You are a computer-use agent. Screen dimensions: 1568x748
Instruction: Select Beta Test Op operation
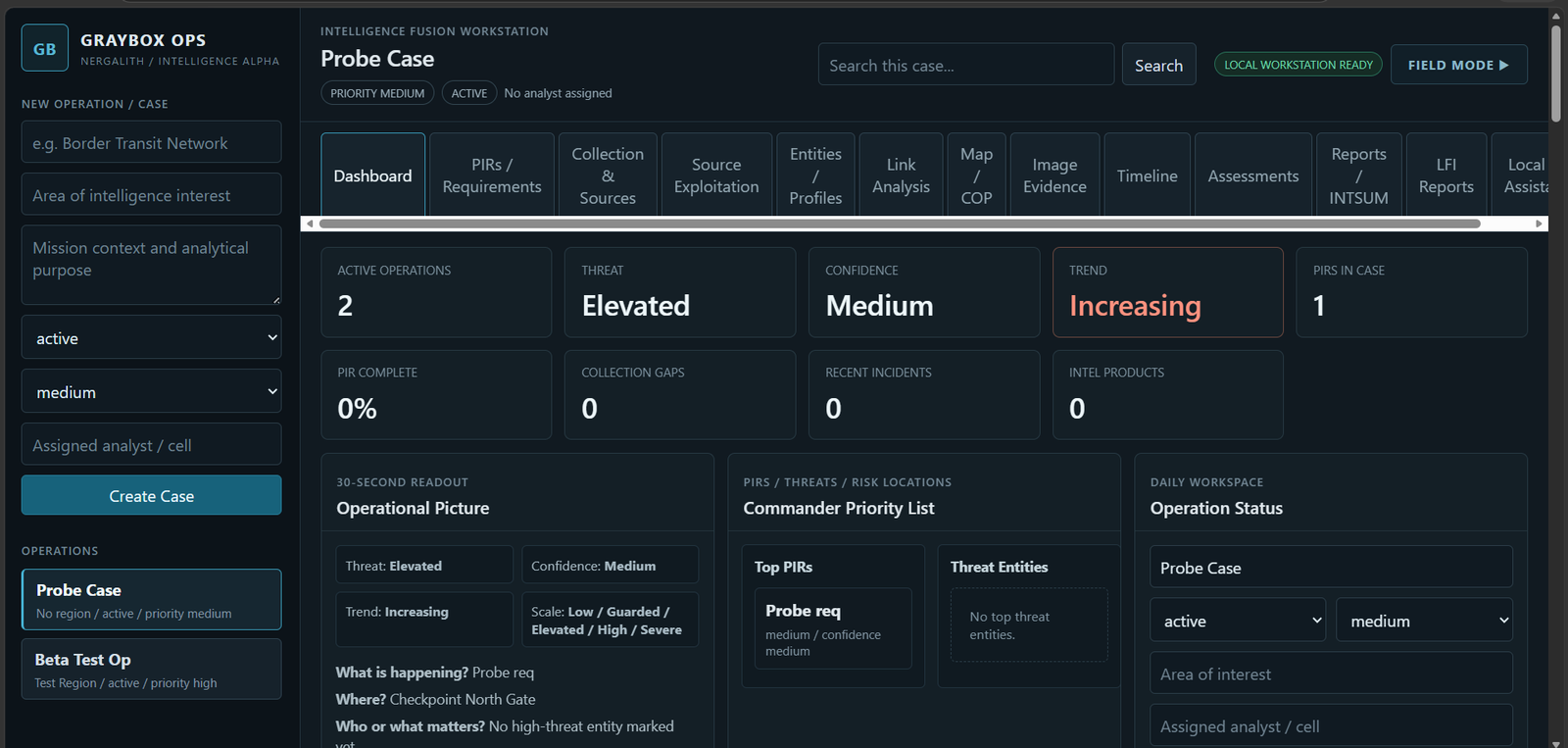pyautogui.click(x=151, y=670)
